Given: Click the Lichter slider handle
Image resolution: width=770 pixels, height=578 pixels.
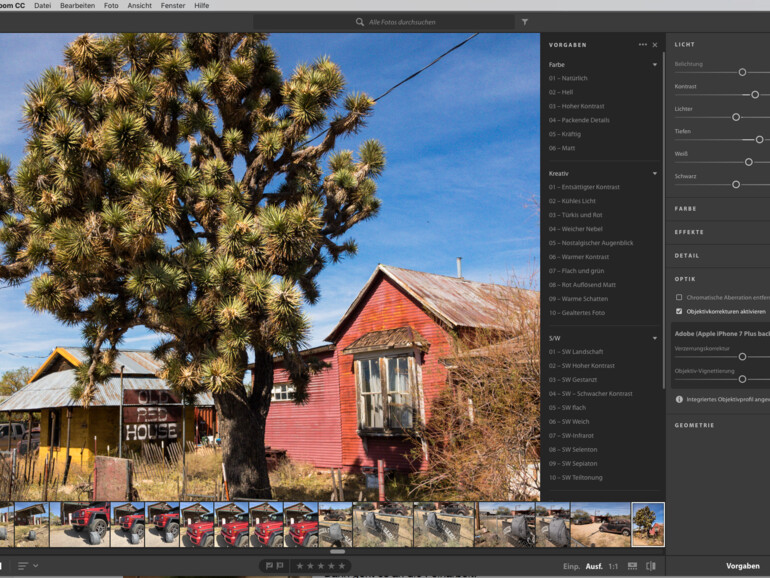Looking at the screenshot, I should 736,117.
